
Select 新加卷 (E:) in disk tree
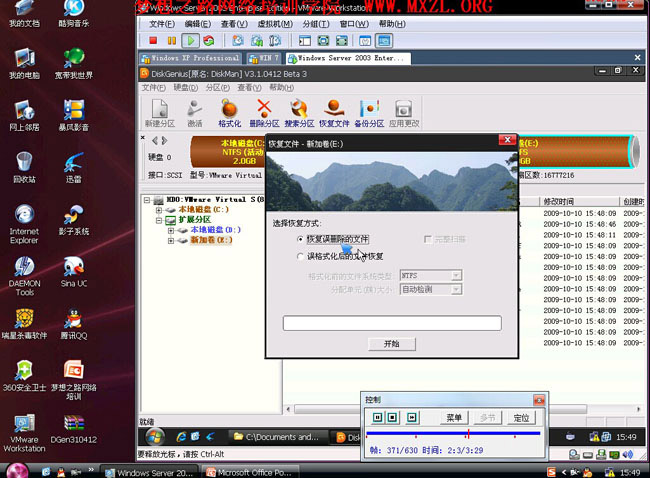click(211, 240)
